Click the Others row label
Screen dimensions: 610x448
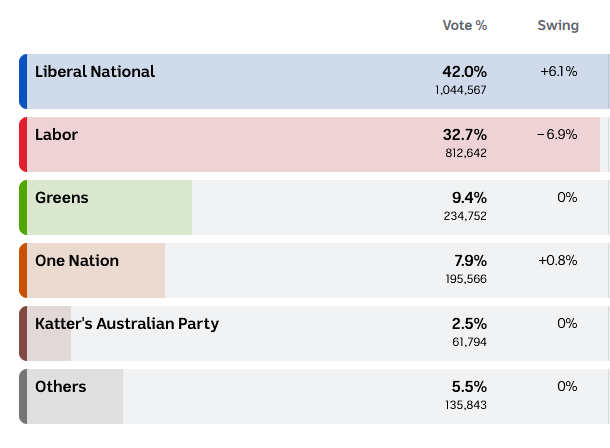(x=60, y=387)
